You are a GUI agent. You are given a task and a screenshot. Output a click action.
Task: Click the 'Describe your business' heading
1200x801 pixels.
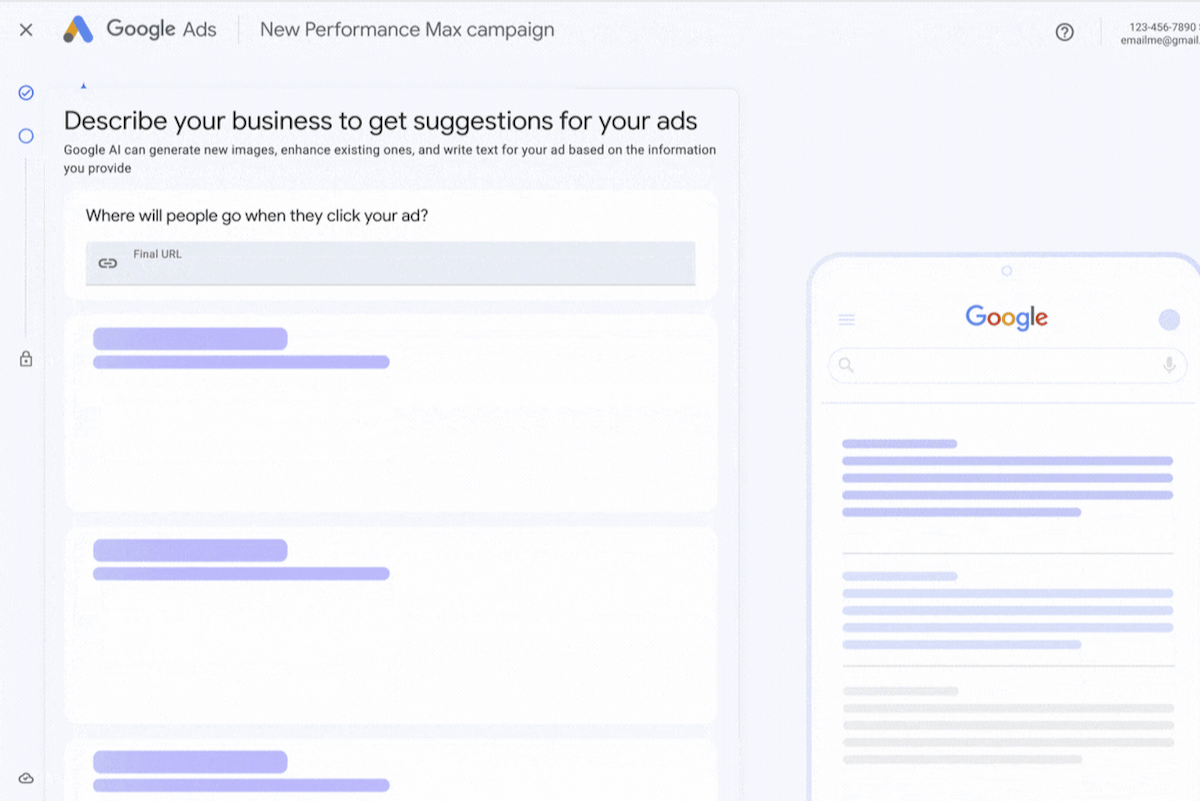[380, 121]
